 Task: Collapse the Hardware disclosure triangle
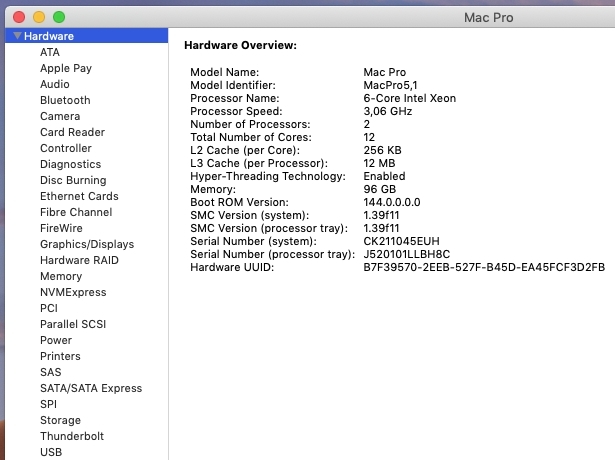pos(17,36)
